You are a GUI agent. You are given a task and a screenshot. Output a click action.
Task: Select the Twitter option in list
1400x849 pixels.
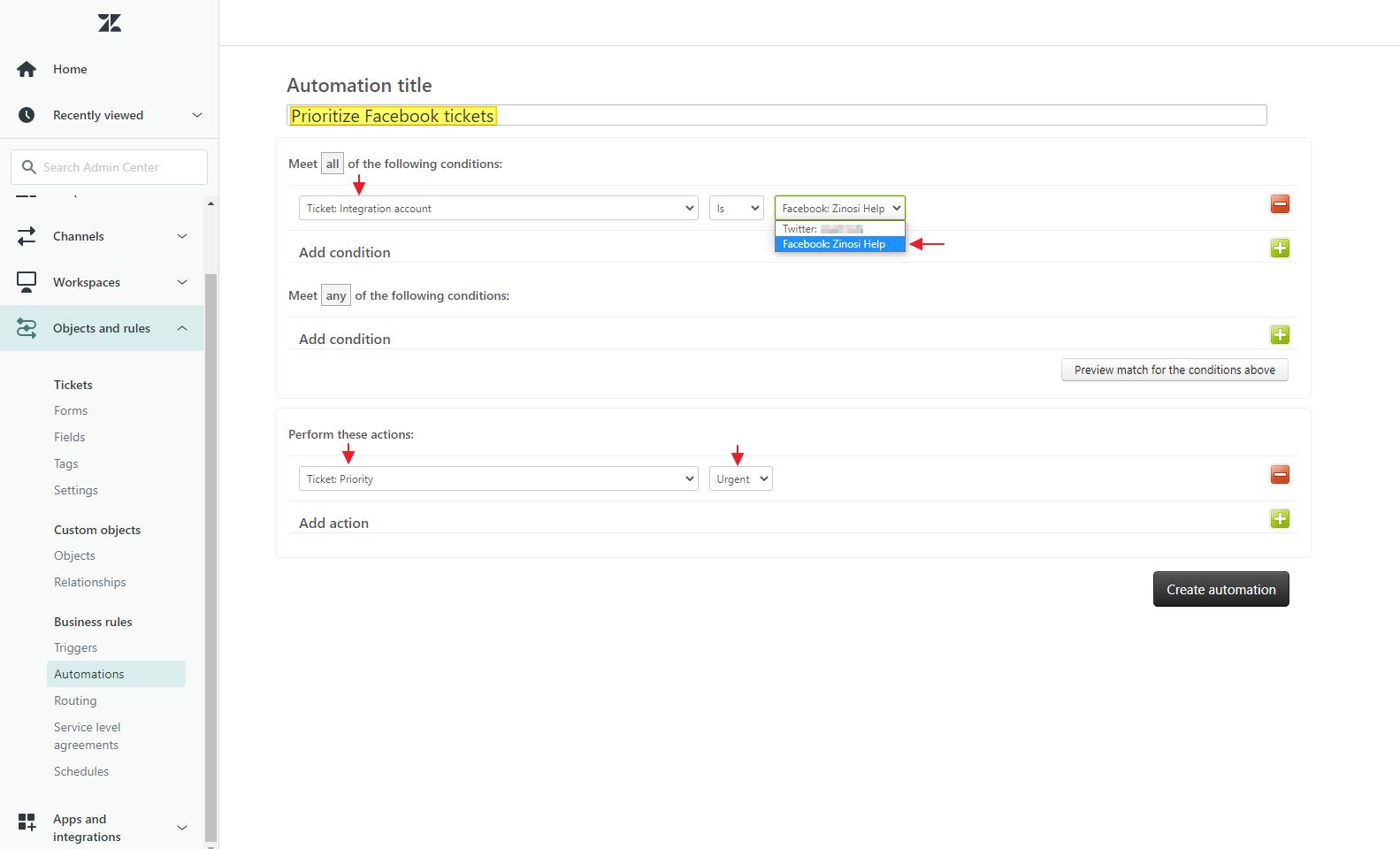click(x=840, y=229)
